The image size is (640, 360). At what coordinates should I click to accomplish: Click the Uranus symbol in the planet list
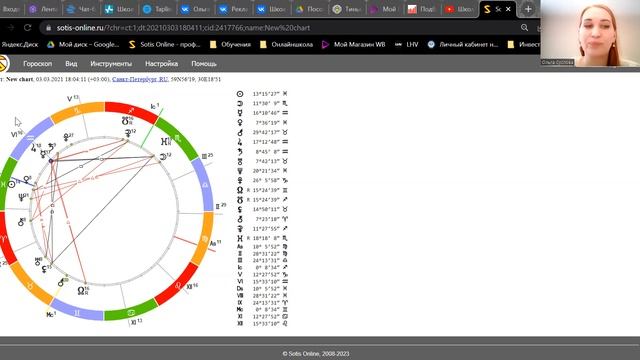pyautogui.click(x=240, y=161)
